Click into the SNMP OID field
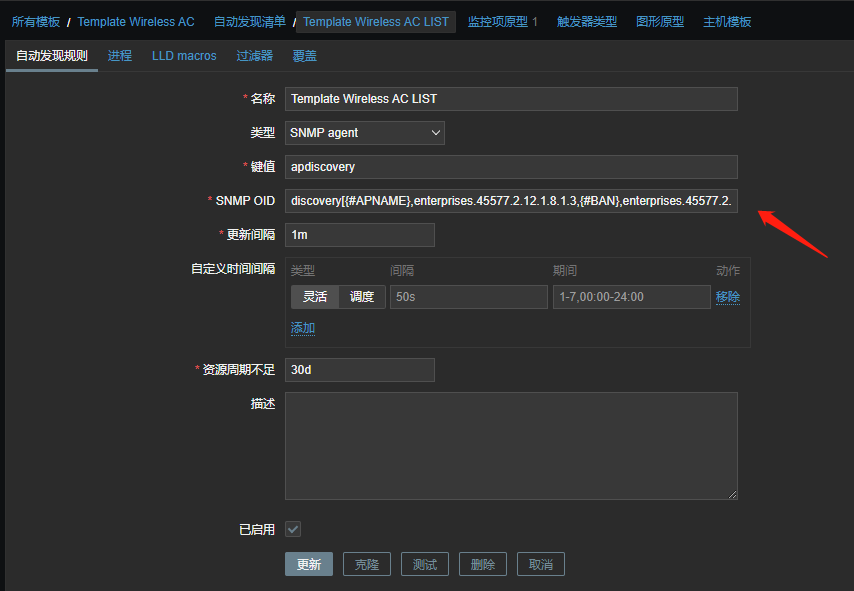Screen dimensions: 854x591 [511, 201]
